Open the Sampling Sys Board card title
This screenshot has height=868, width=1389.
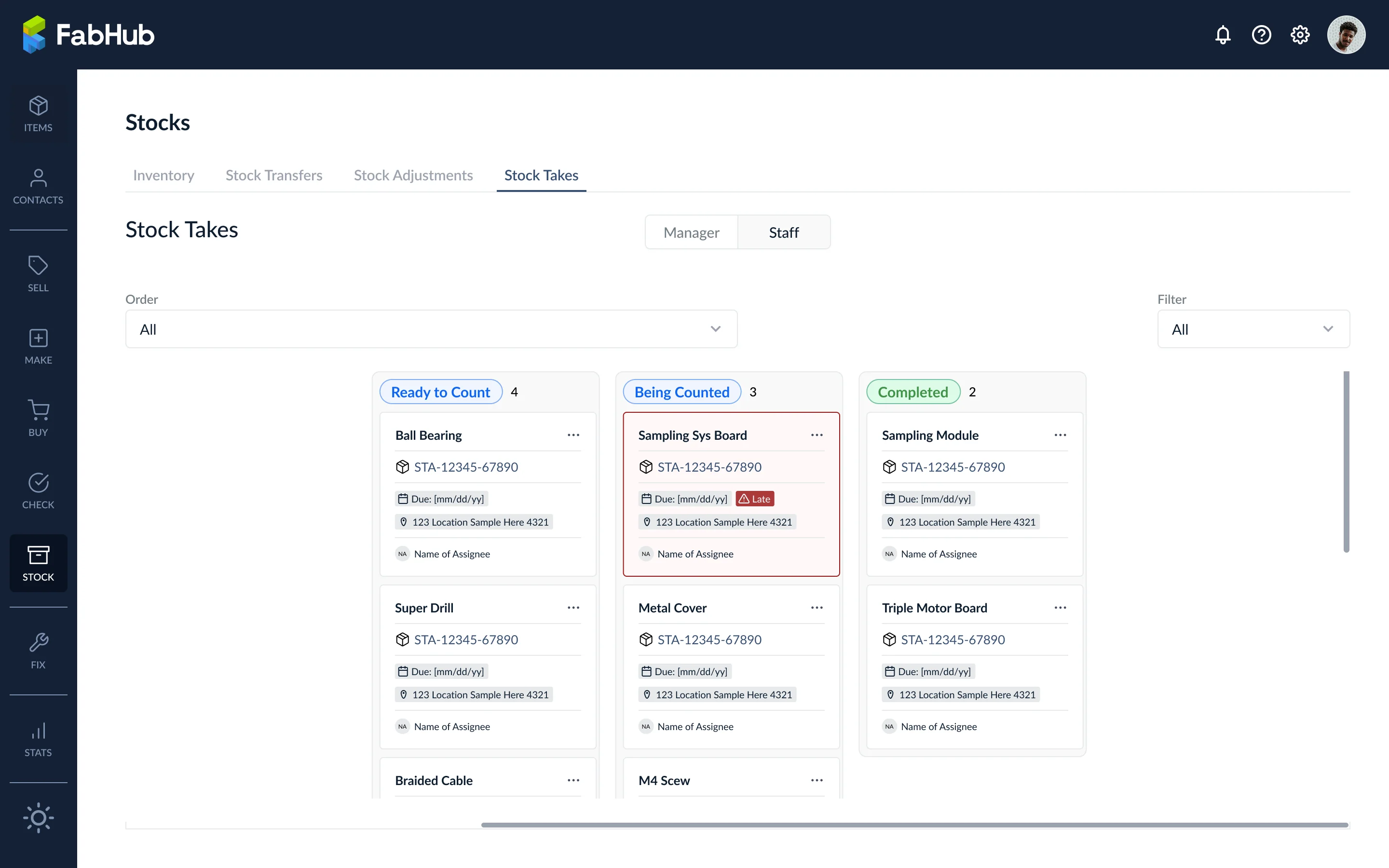692,435
